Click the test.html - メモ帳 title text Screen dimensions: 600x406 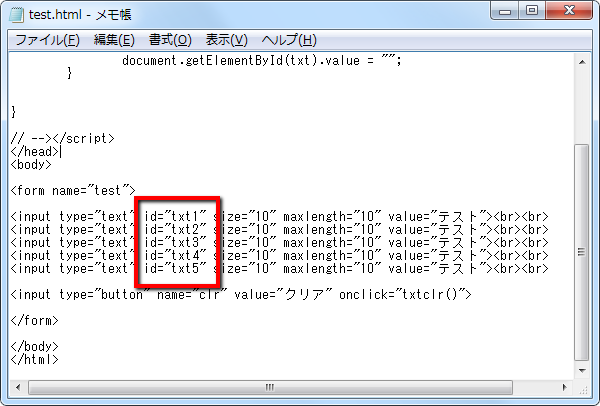[x=80, y=15]
